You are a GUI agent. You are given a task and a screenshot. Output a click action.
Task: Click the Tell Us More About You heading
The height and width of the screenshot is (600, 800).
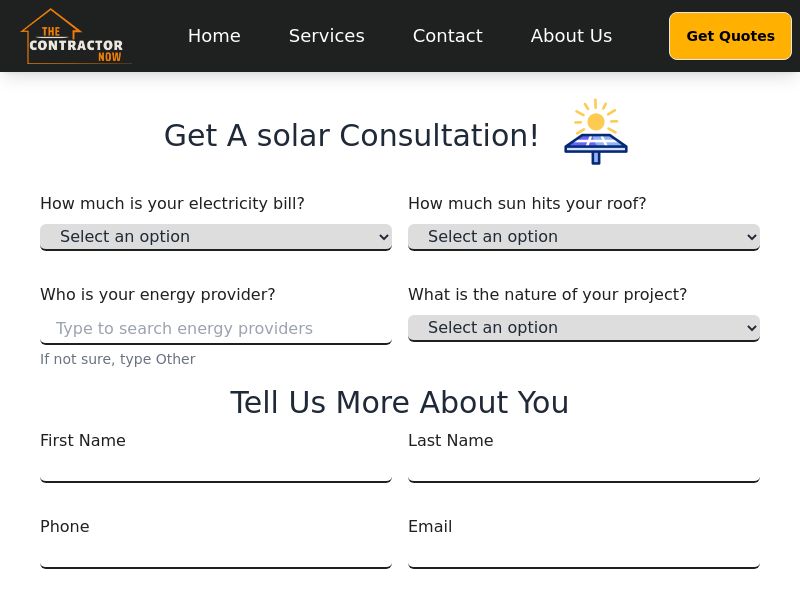400,402
